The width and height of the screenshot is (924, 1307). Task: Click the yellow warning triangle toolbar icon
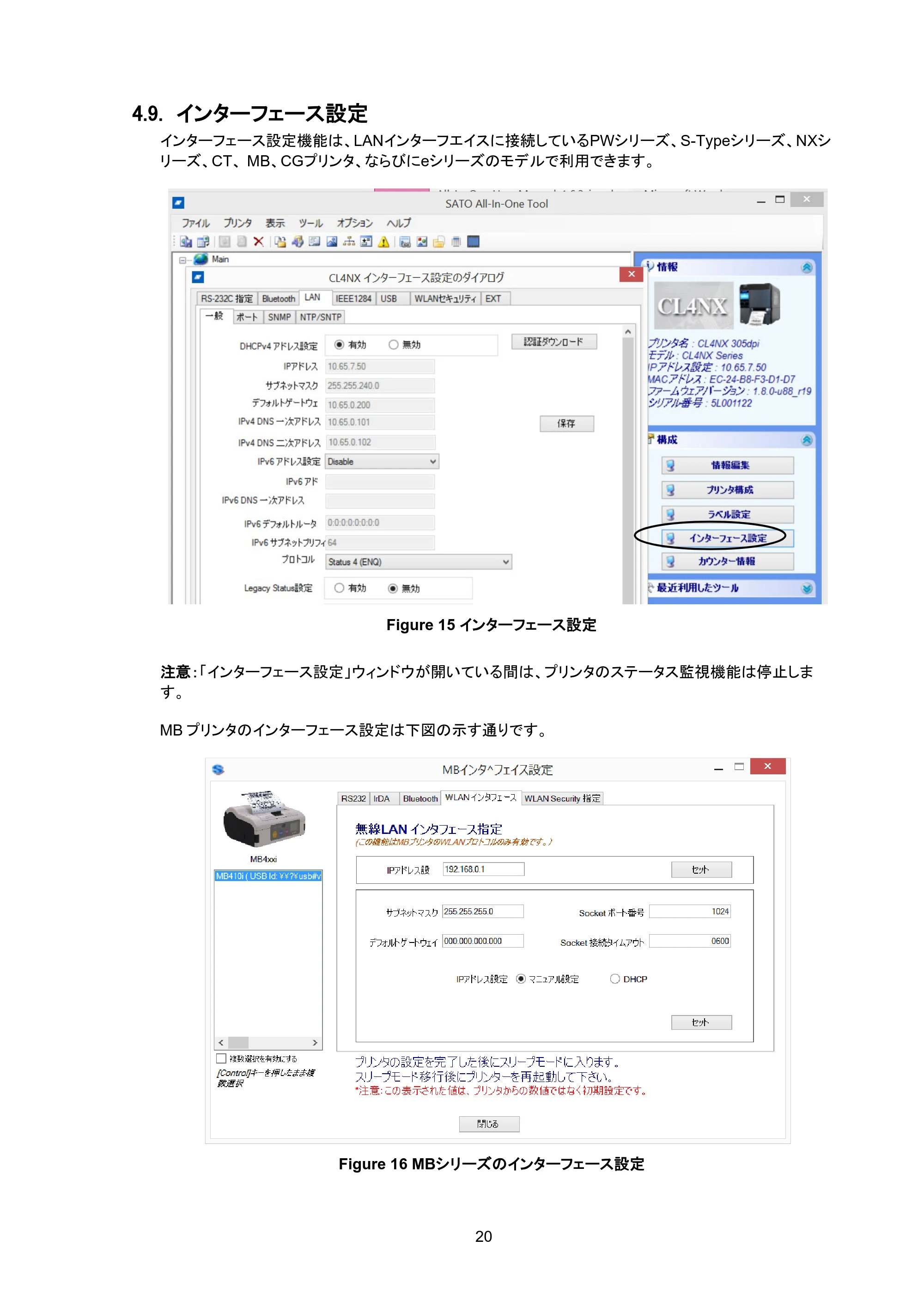(384, 242)
